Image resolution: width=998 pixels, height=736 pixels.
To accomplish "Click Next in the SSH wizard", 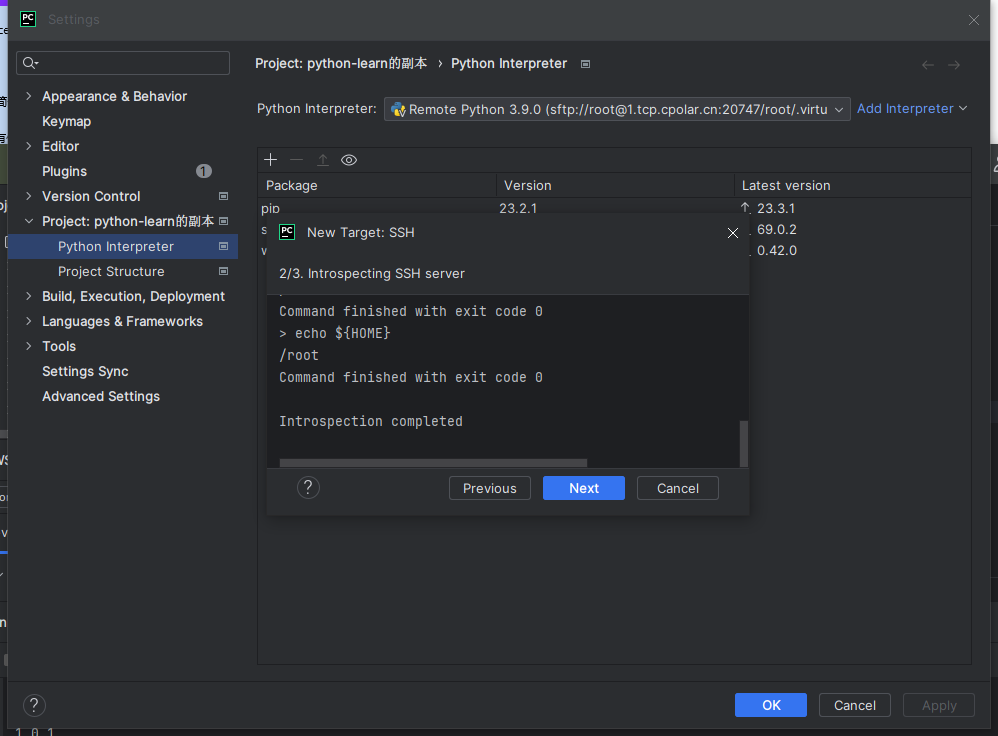I will [584, 488].
